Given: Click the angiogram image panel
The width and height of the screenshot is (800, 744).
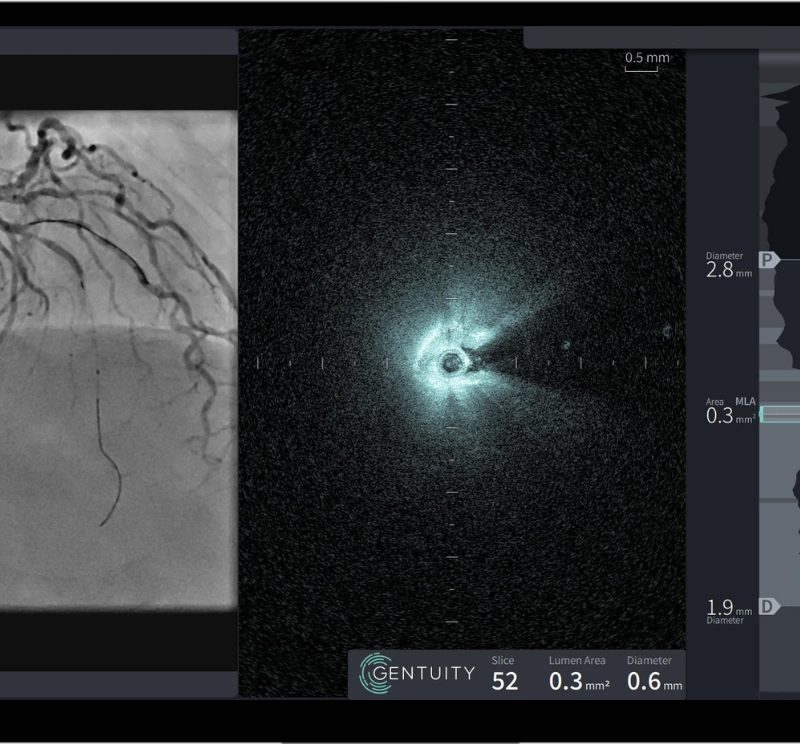Looking at the screenshot, I should click(118, 360).
